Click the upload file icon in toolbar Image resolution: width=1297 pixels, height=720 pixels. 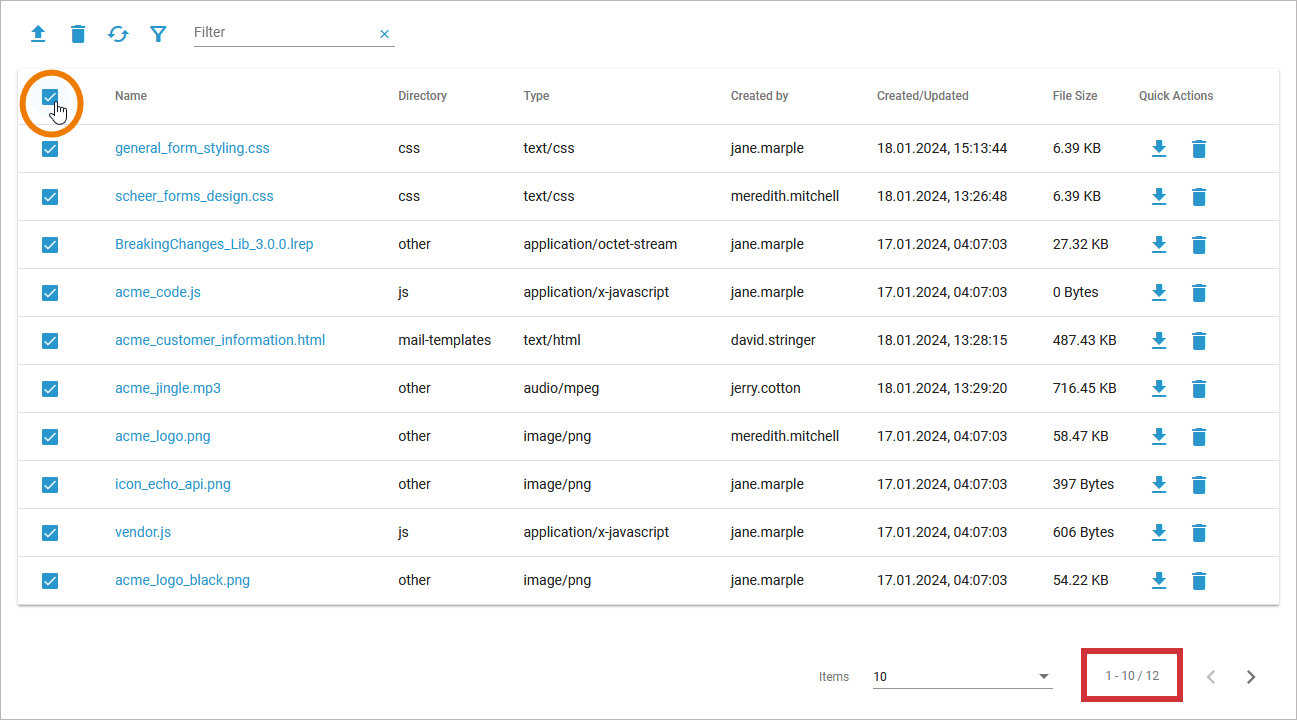pos(38,34)
